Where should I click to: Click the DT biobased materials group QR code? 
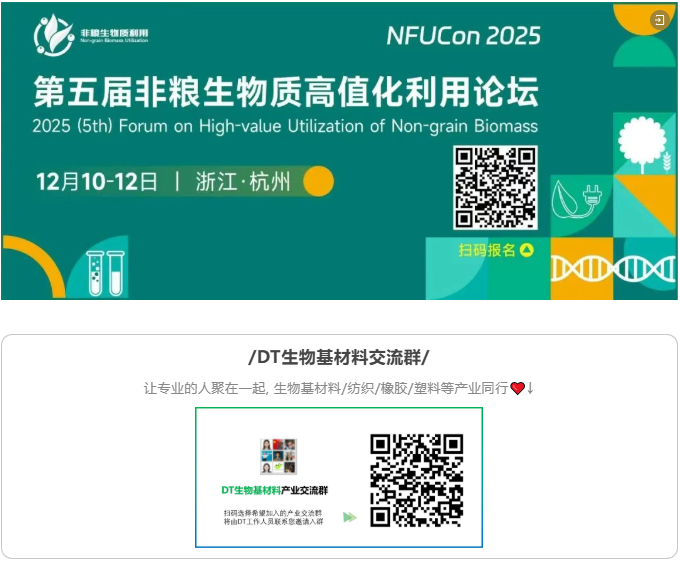tap(417, 480)
